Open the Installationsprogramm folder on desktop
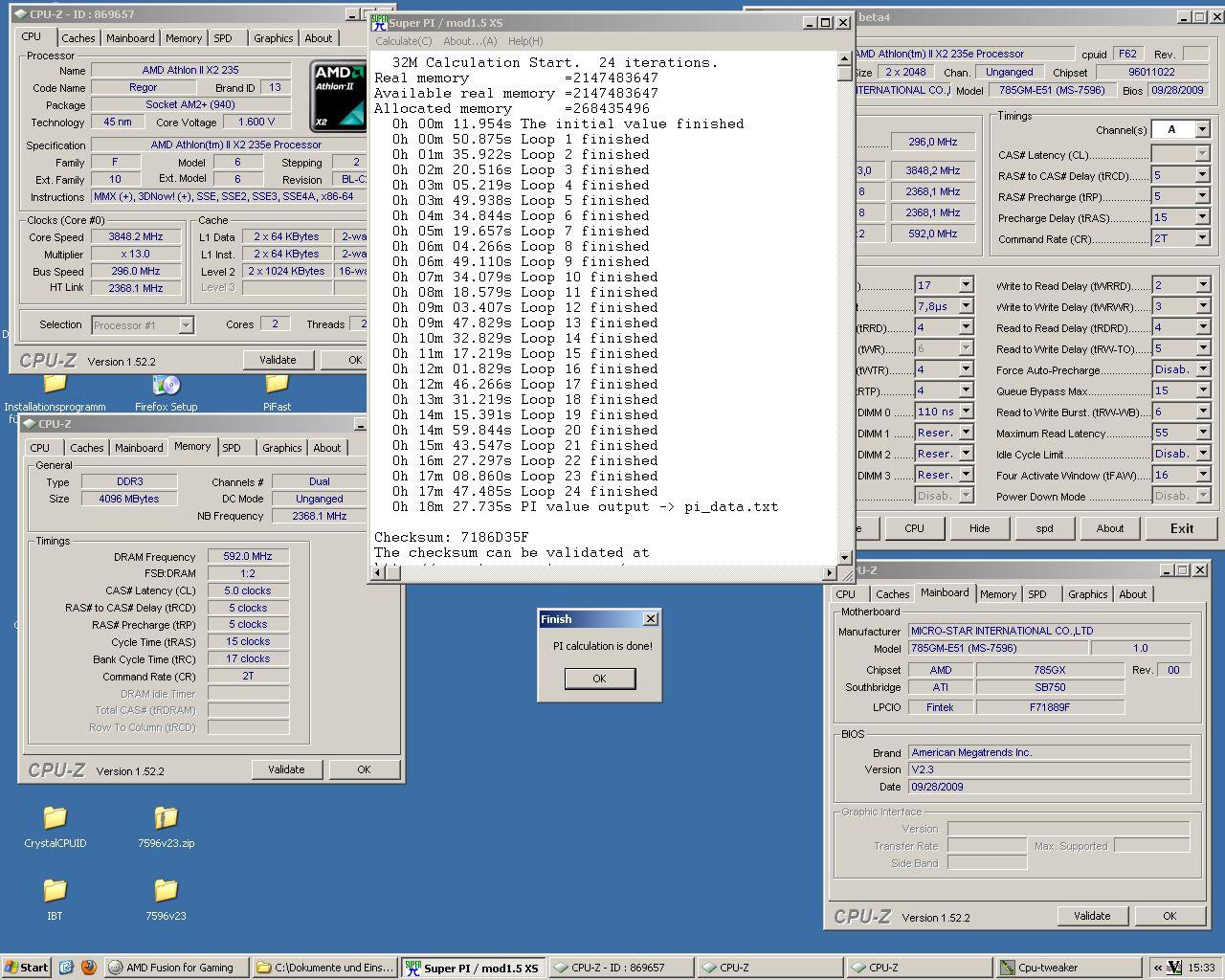 (x=55, y=385)
